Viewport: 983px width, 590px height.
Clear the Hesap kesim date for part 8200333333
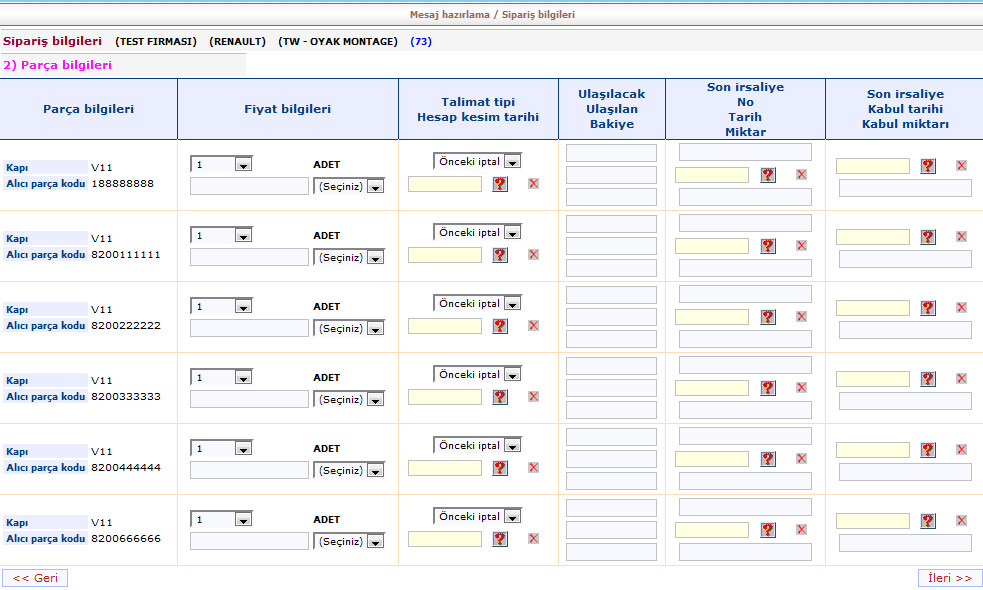[x=533, y=397]
